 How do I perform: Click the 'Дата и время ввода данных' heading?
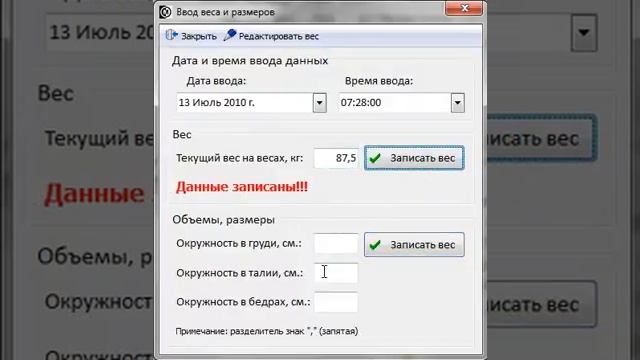(x=250, y=61)
